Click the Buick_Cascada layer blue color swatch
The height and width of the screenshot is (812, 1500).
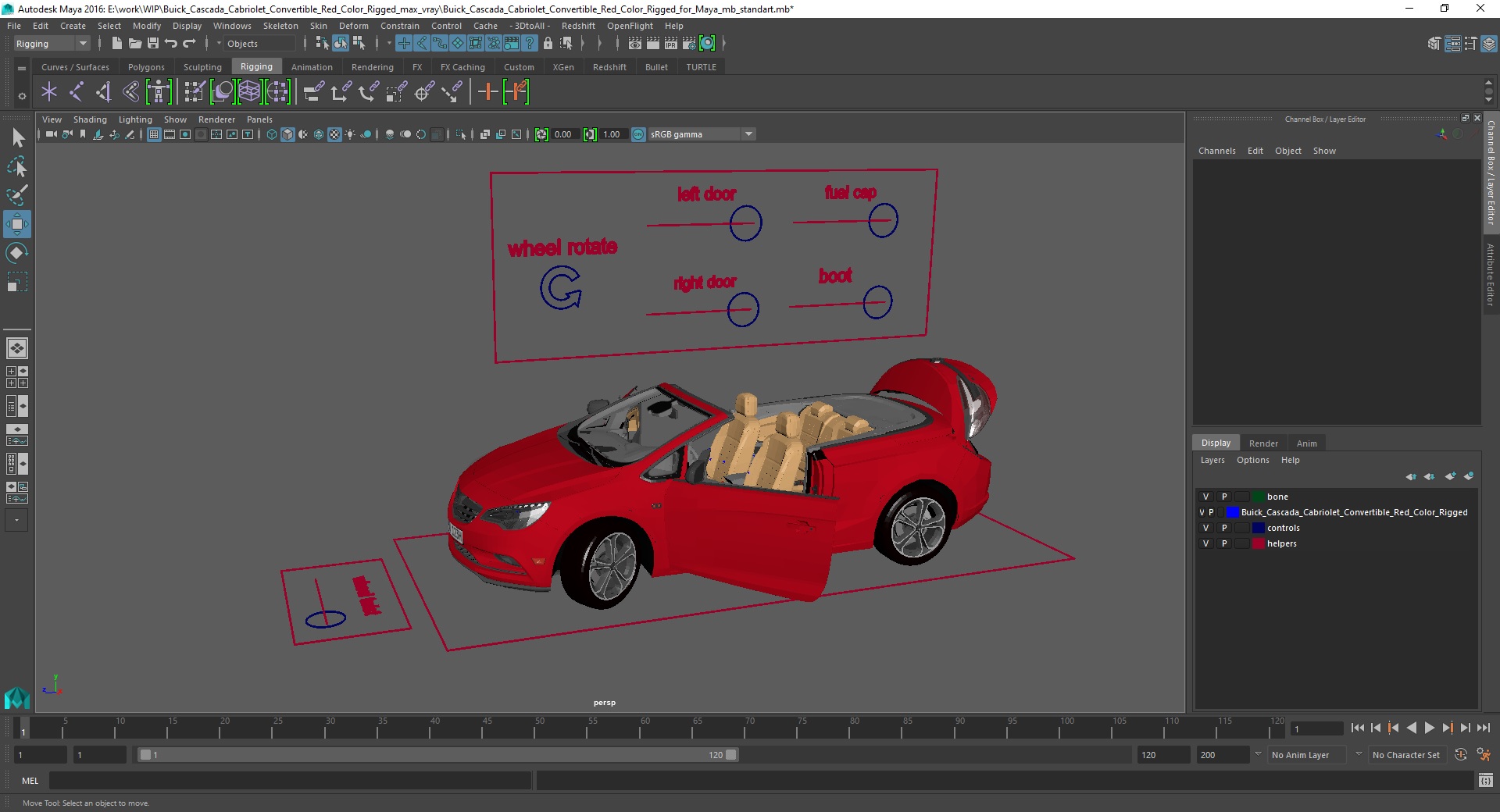click(x=1232, y=512)
